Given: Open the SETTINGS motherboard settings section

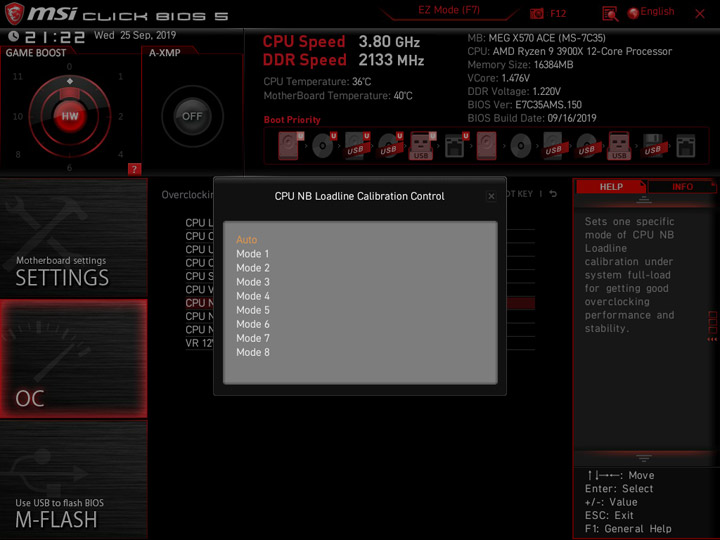Looking at the screenshot, I should pyautogui.click(x=73, y=237).
